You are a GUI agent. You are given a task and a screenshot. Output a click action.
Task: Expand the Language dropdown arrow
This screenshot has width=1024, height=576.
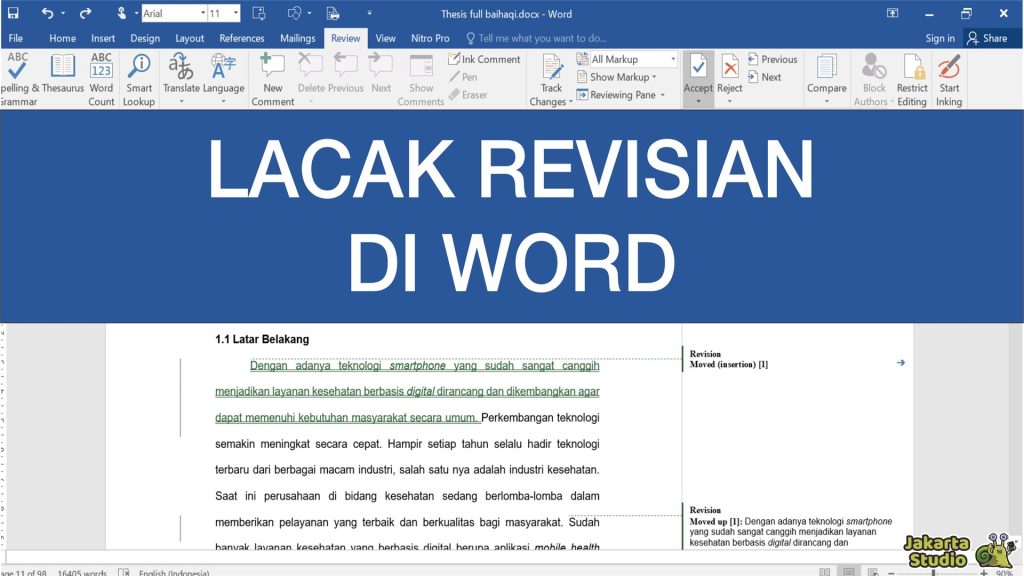(x=223, y=102)
